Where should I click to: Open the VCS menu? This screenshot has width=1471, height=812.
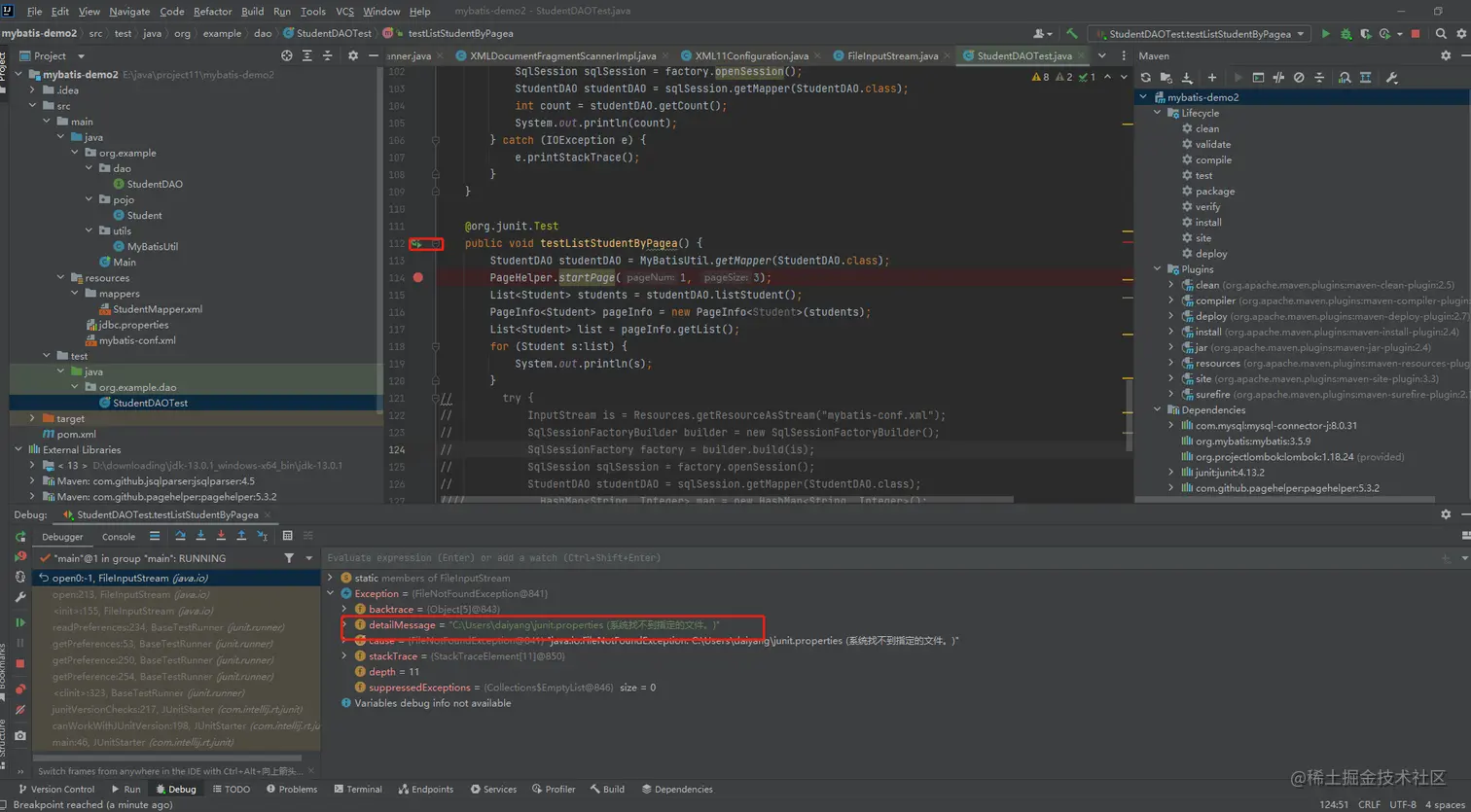344,12
